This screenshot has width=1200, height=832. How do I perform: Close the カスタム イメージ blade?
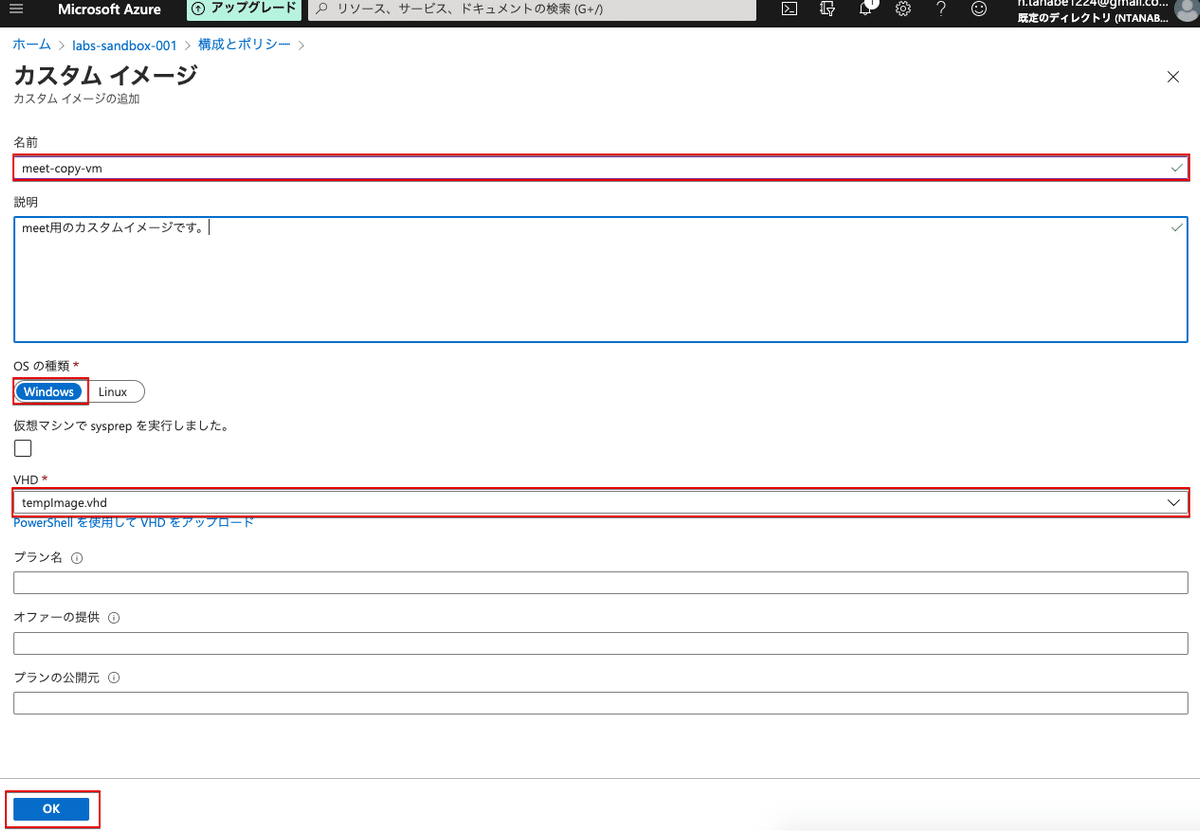[x=1173, y=78]
